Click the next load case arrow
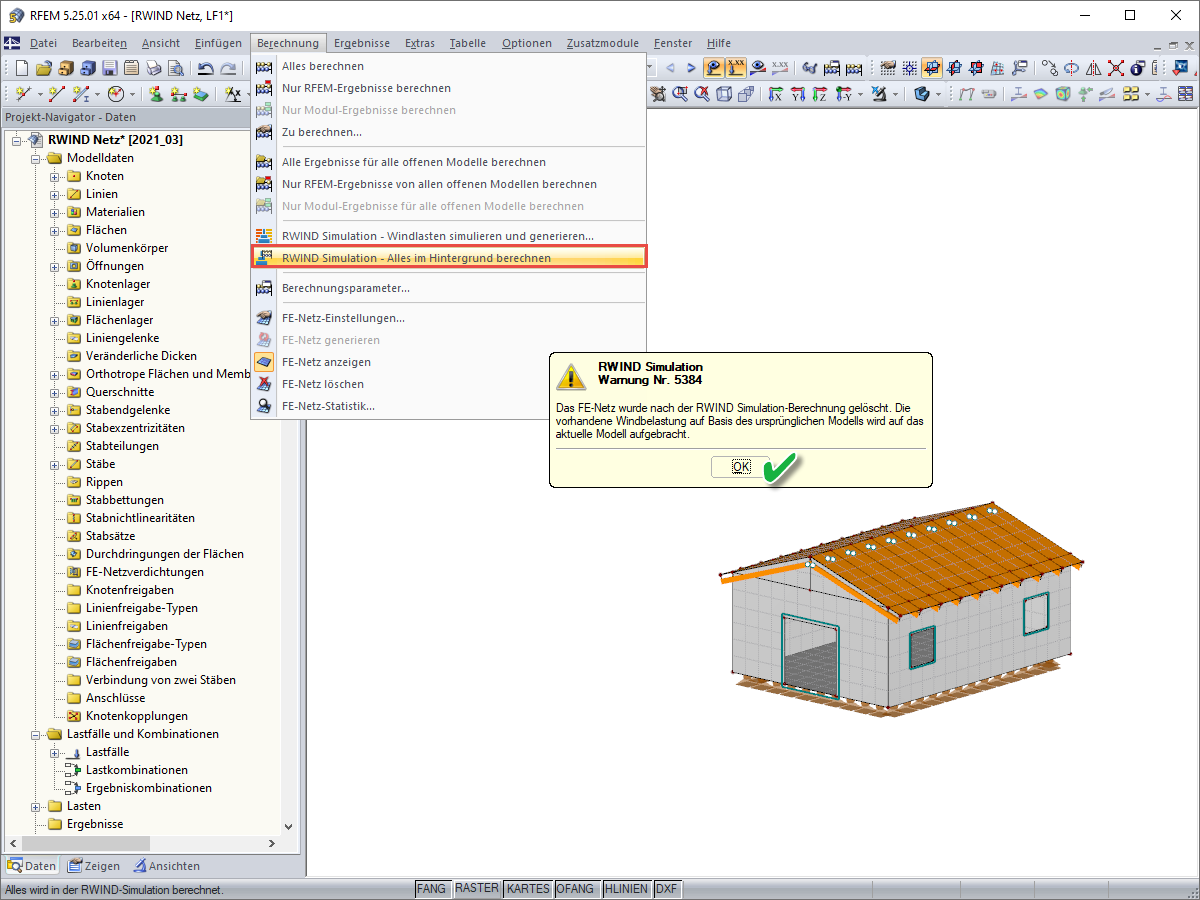 pos(691,68)
